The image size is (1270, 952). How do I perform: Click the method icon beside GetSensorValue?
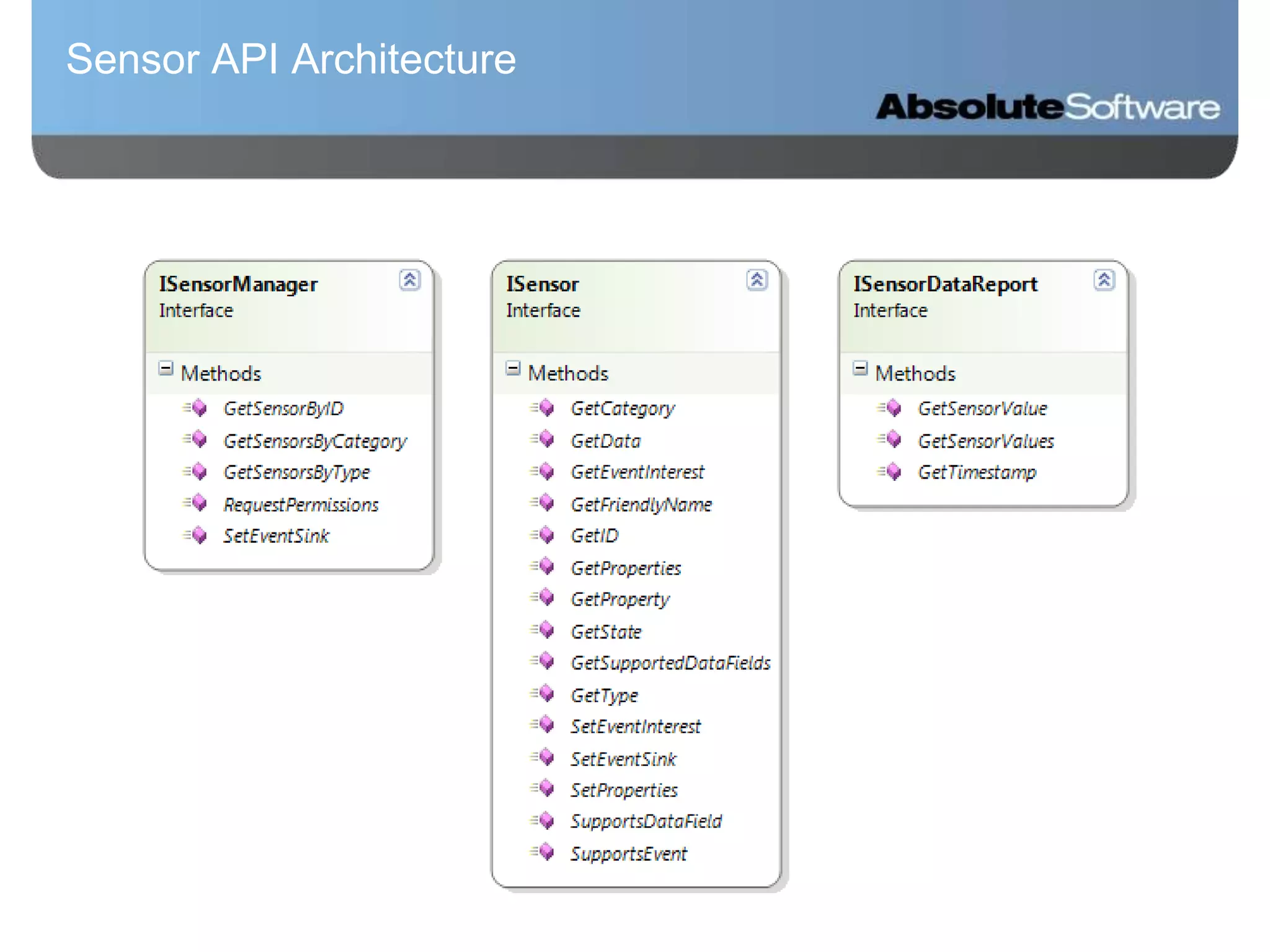pos(891,408)
